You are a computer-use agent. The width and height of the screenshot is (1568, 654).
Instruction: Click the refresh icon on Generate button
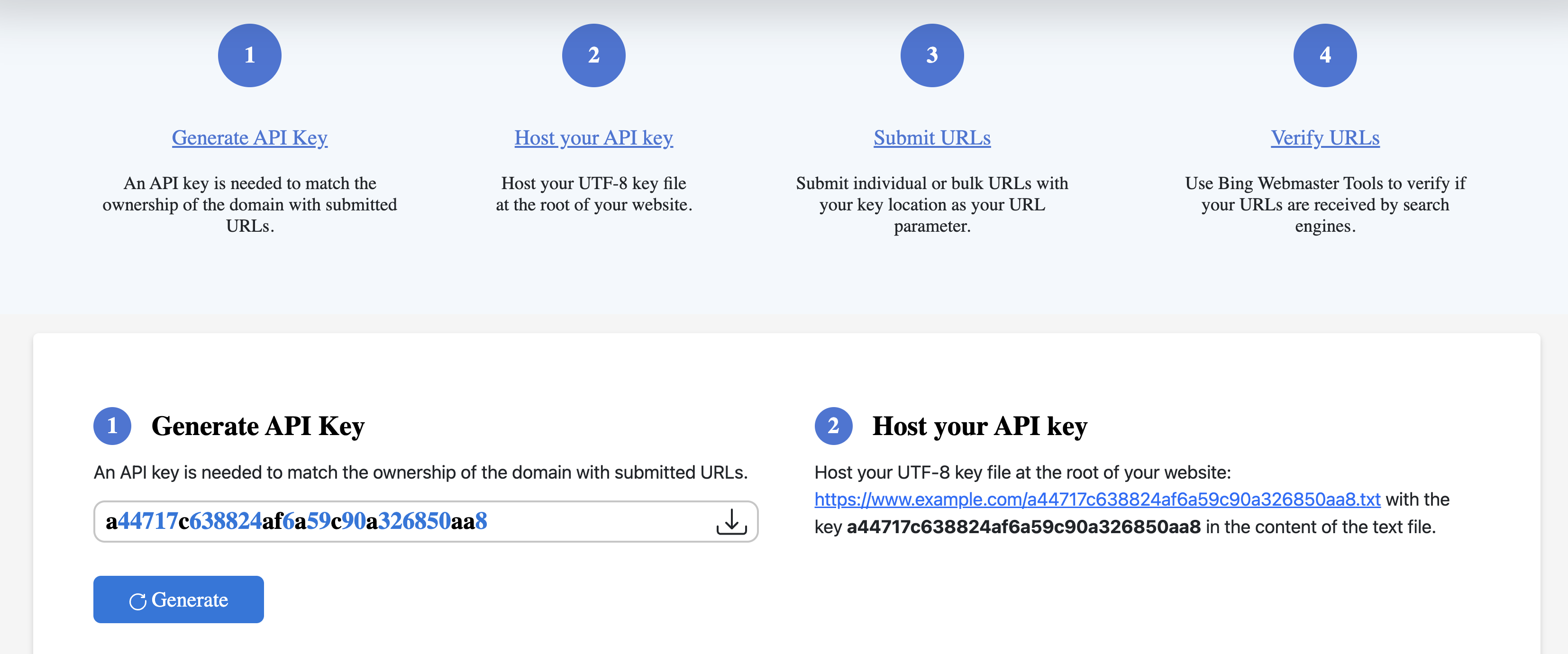[137, 601]
